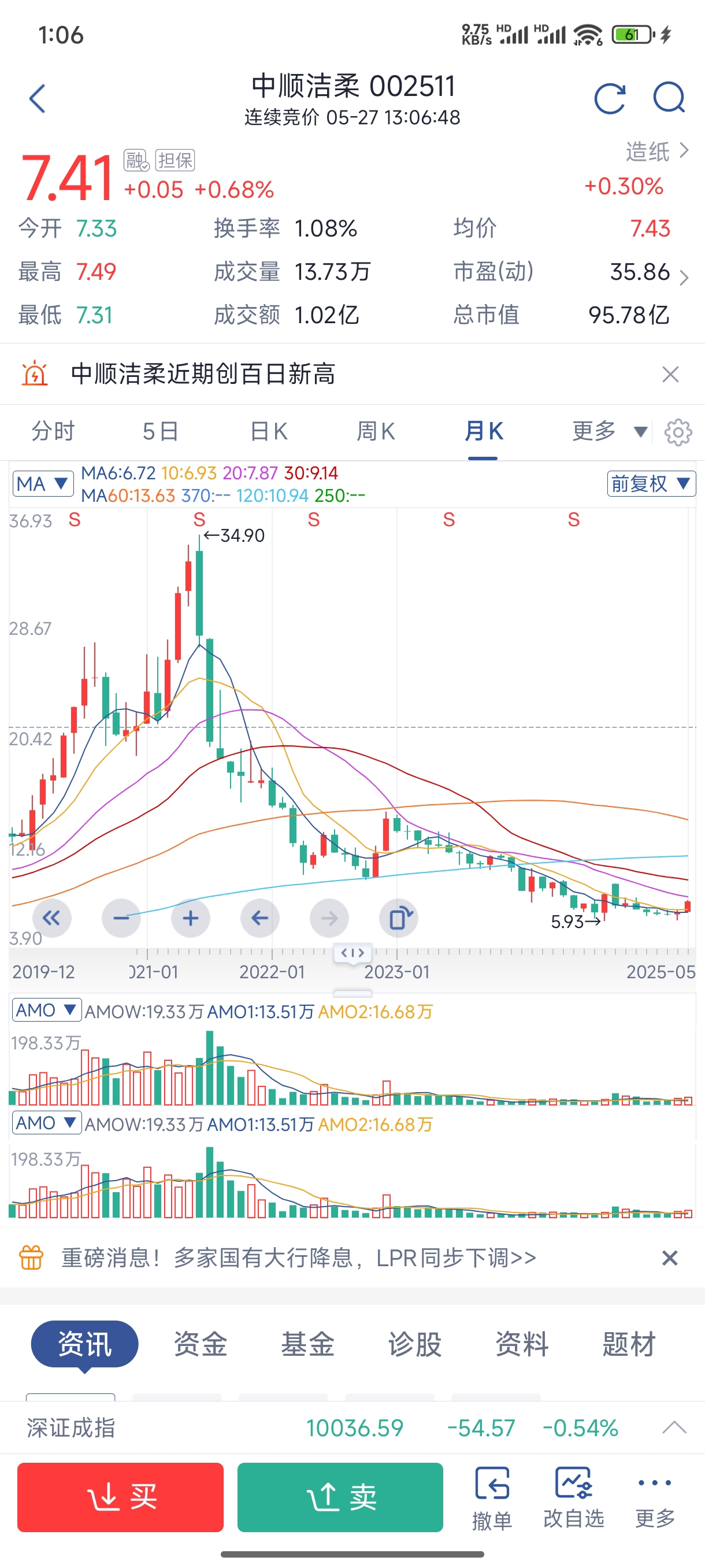Image resolution: width=705 pixels, height=1568 pixels.
Task: Open the 题材 themes tab
Action: tap(628, 1344)
